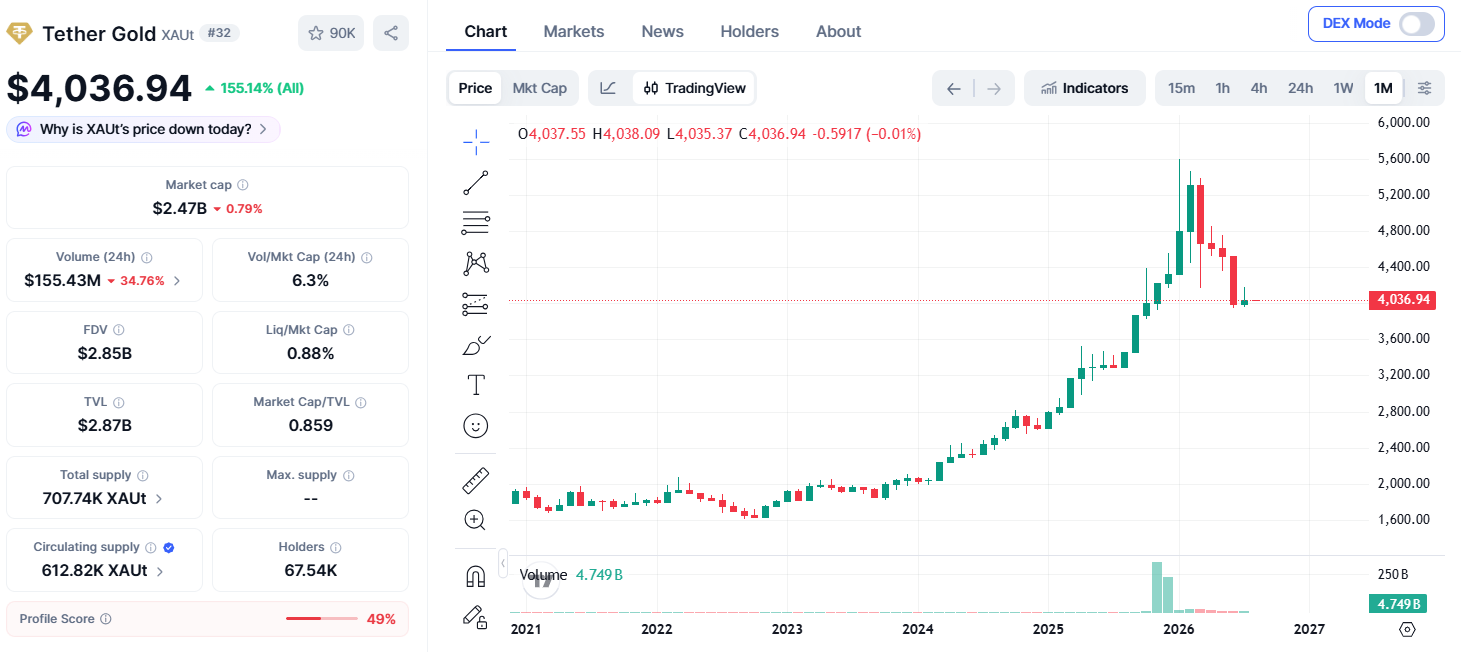Open the Markets tab

pos(574,31)
